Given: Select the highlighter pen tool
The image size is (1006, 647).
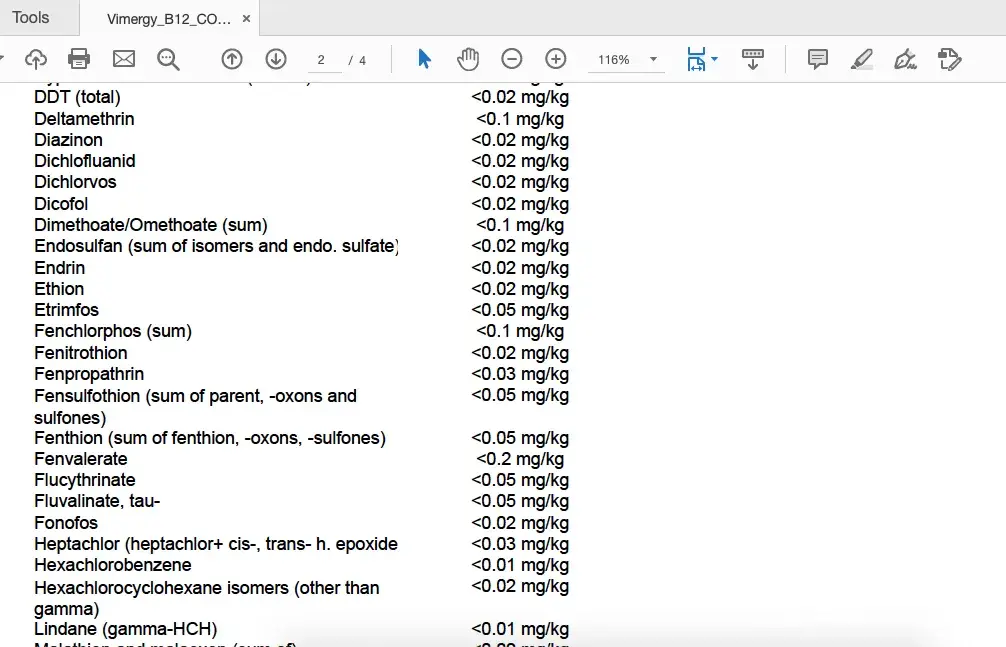Looking at the screenshot, I should click(x=862, y=60).
